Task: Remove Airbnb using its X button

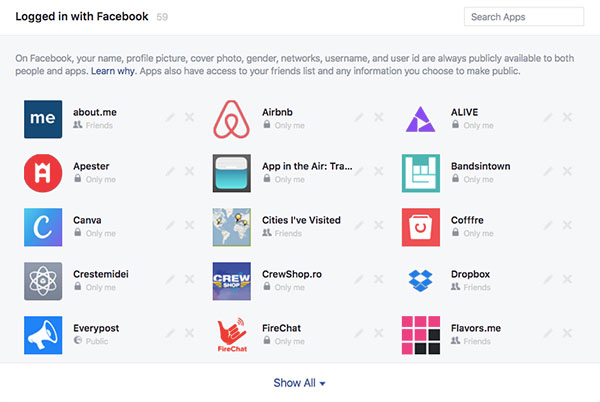Action: pos(378,117)
